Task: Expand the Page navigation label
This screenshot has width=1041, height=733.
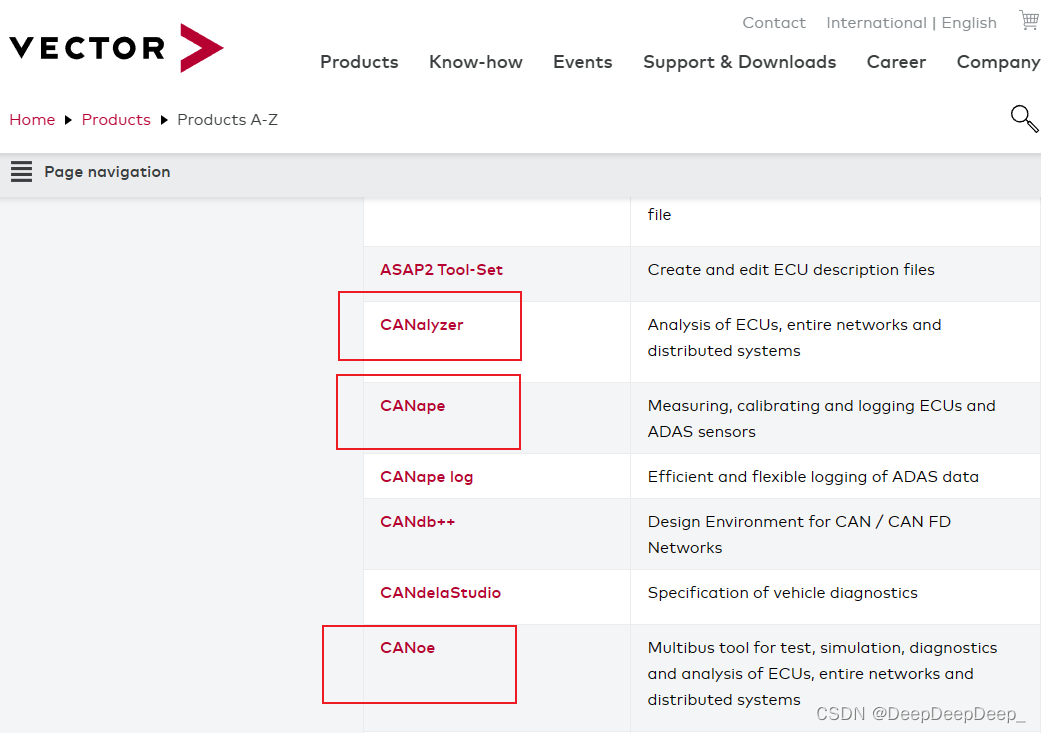Action: (x=107, y=172)
